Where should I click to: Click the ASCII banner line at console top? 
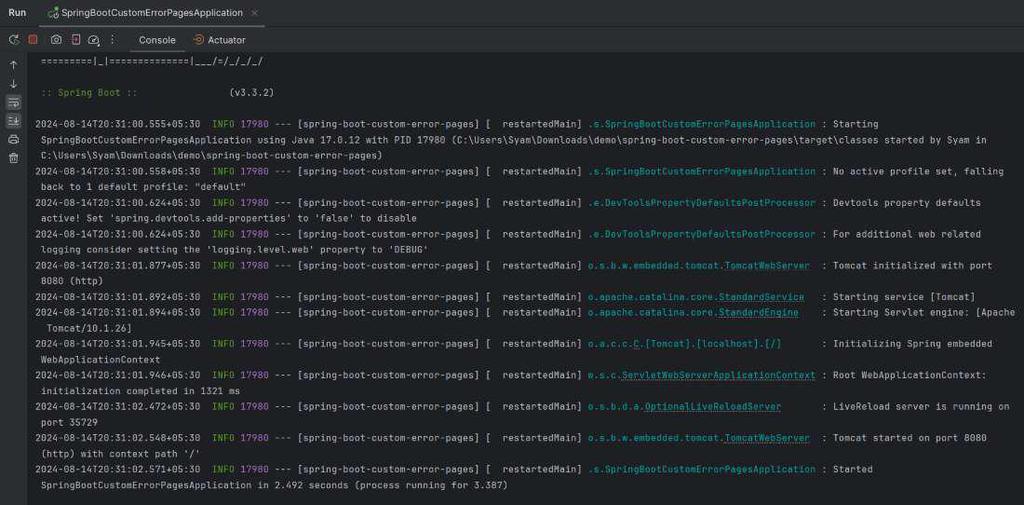(x=152, y=61)
